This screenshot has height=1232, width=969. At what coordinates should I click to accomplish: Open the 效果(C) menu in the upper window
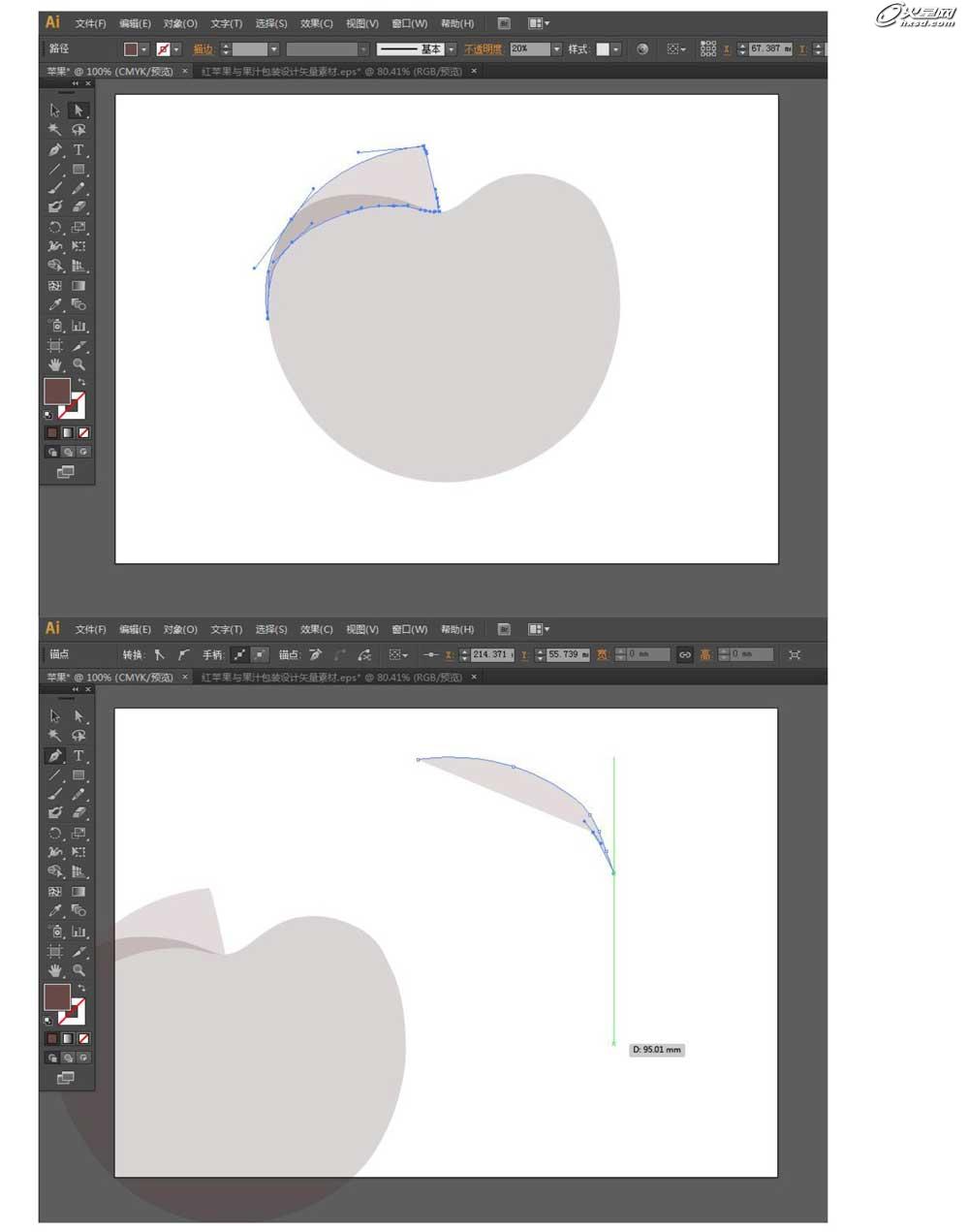[x=316, y=23]
